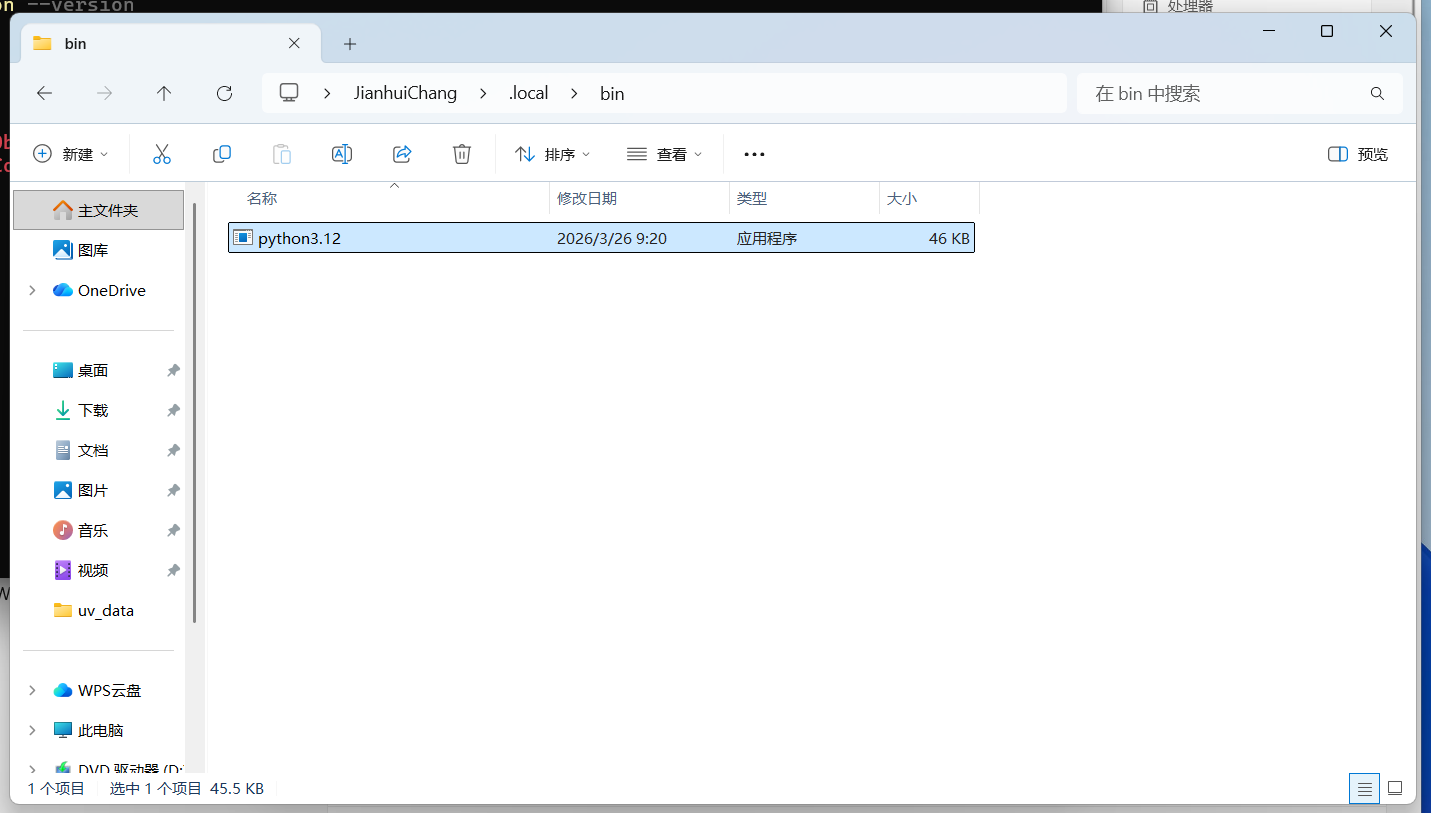The image size is (1431, 813).
Task: Expand the OneDrive tree node
Action: pos(32,290)
